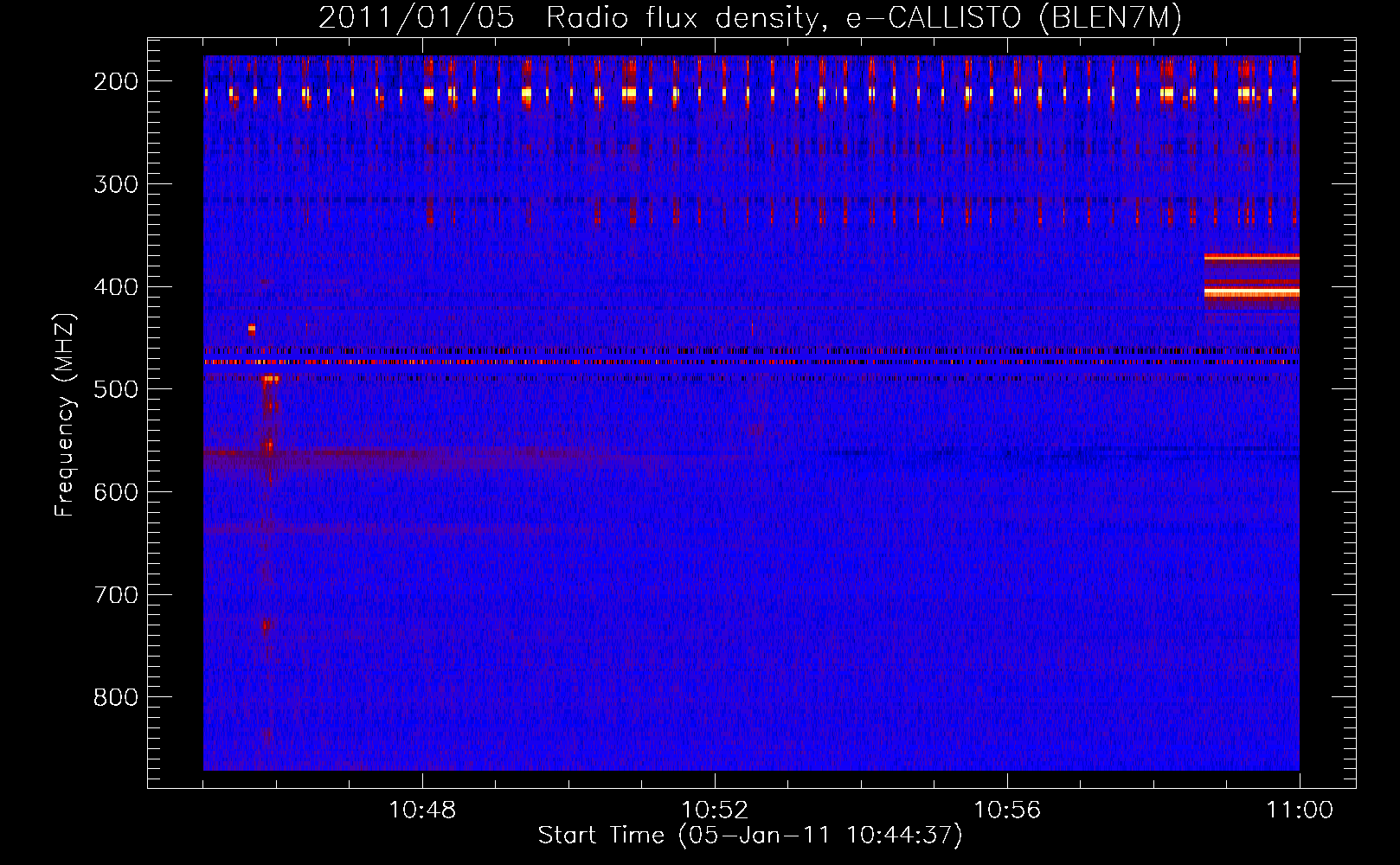Click the 300 frequency tick label
This screenshot has height=865, width=1400.
click(x=116, y=184)
